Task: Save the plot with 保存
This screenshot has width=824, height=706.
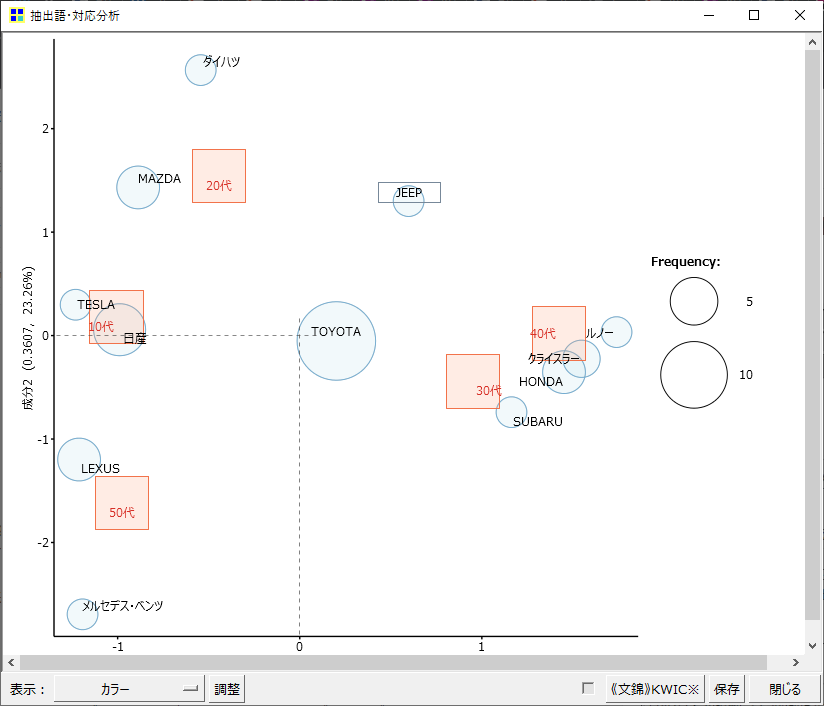Action: 727,689
